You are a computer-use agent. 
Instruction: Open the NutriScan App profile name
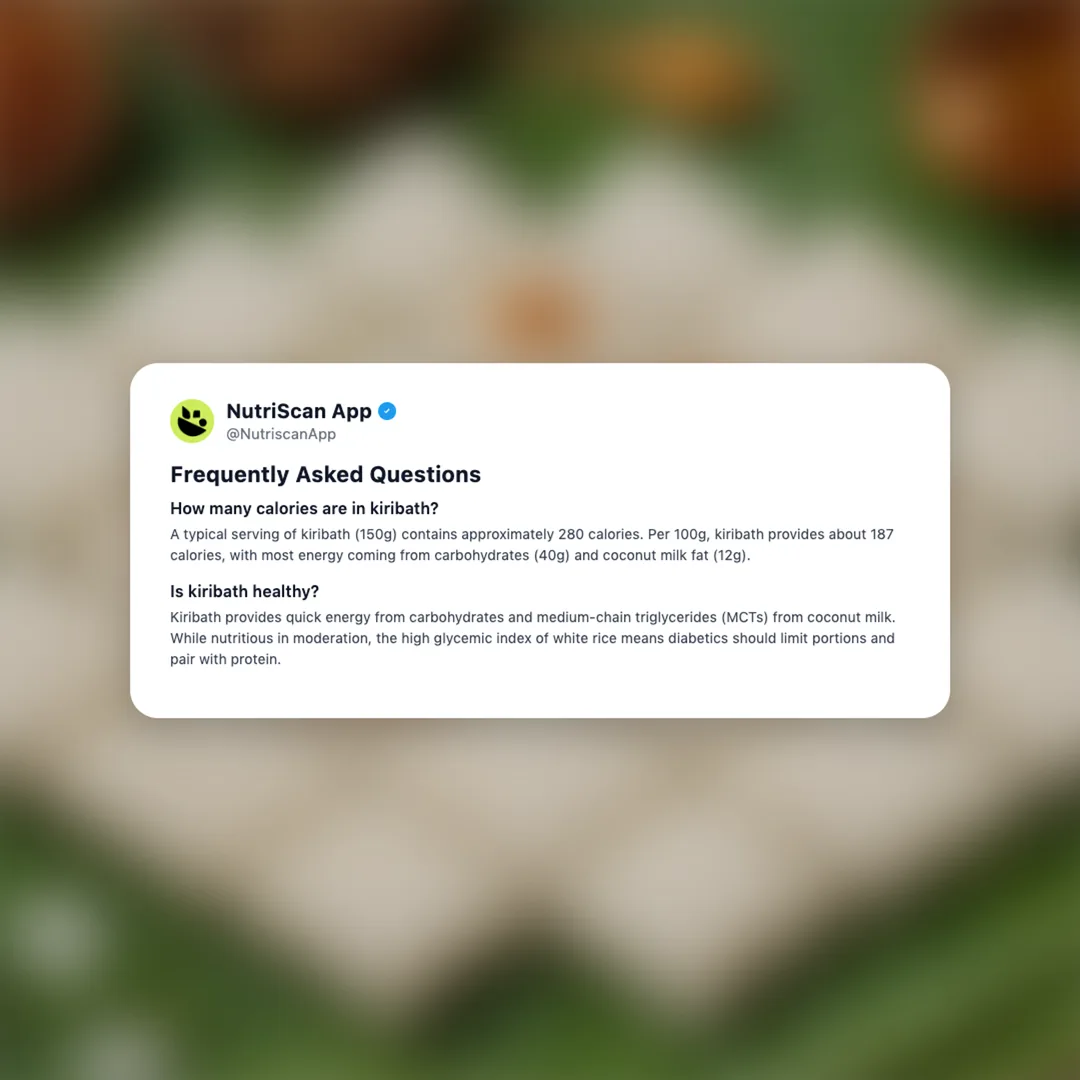click(x=299, y=411)
